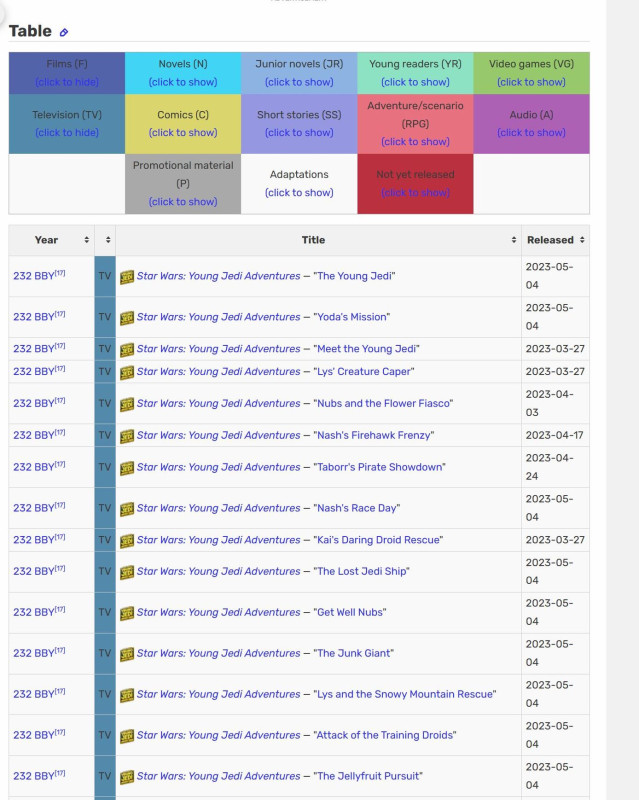639x800 pixels.
Task: Show Comics (C) entries
Action: pos(183,133)
